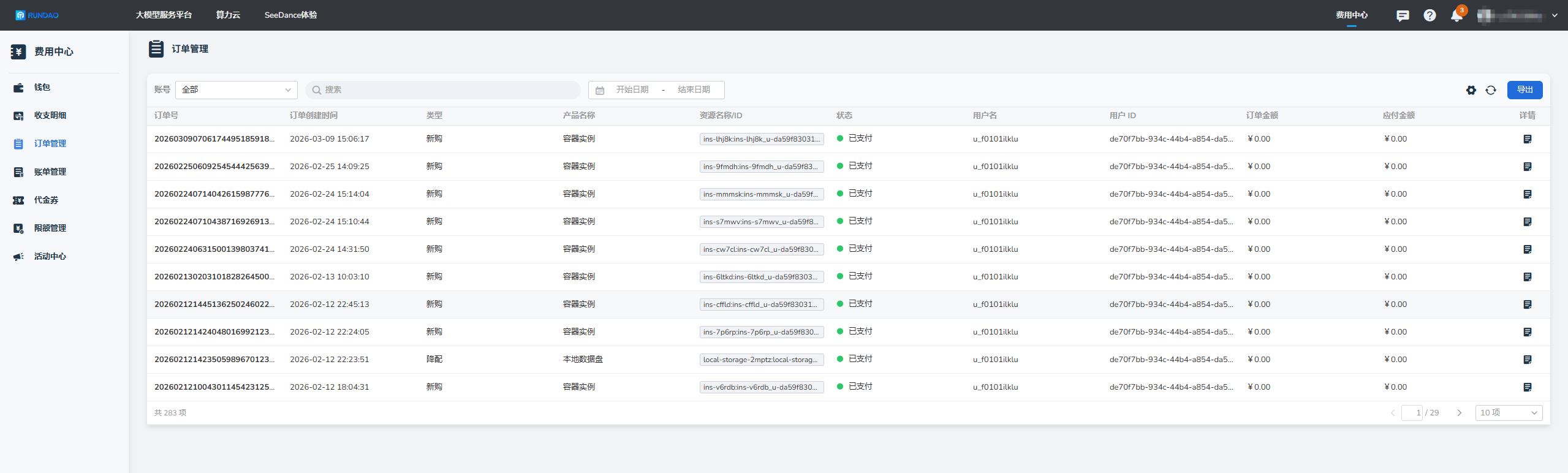Click the 导出 export button
This screenshot has height=473, width=1568.
point(1524,90)
